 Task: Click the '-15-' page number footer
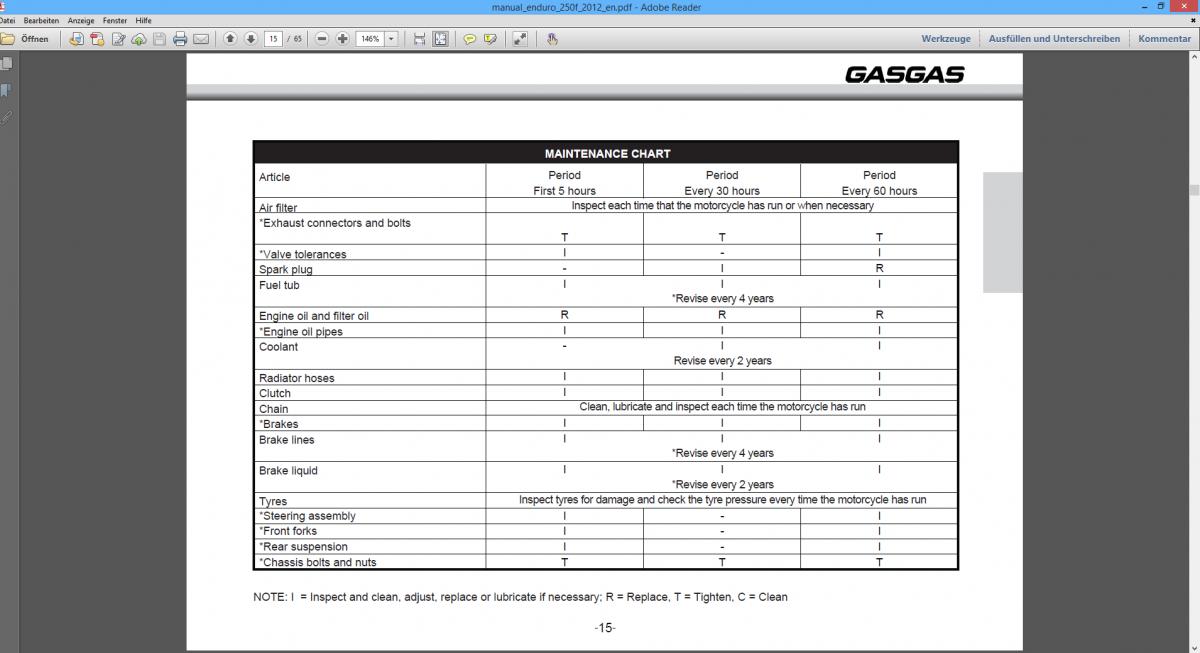pyautogui.click(x=605, y=628)
